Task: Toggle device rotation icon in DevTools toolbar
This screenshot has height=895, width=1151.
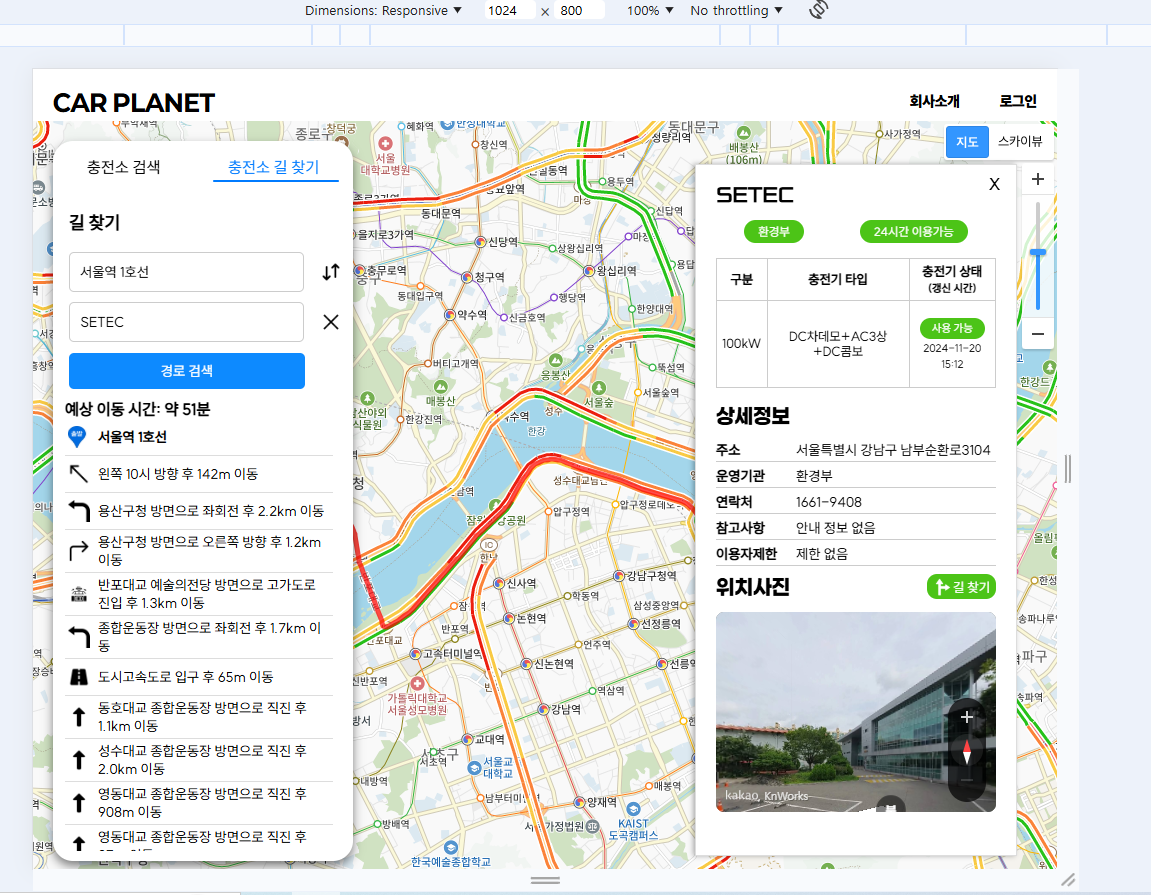Action: tap(818, 10)
